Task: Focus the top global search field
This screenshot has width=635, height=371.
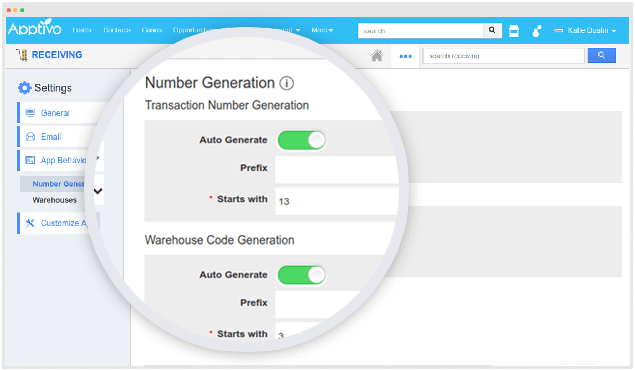Action: [x=420, y=30]
